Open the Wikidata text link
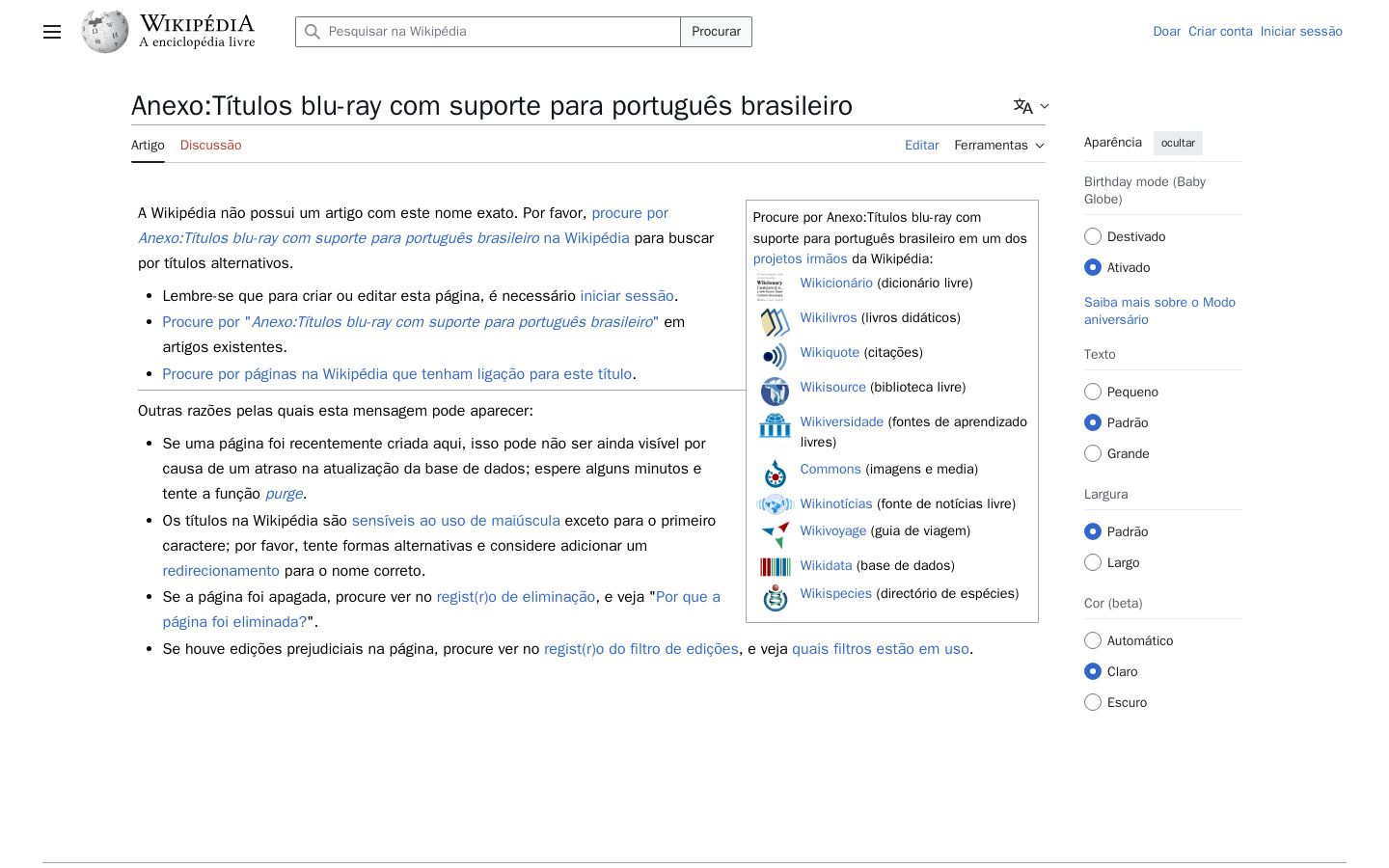Viewport: 1389px width, 868px height. click(827, 566)
